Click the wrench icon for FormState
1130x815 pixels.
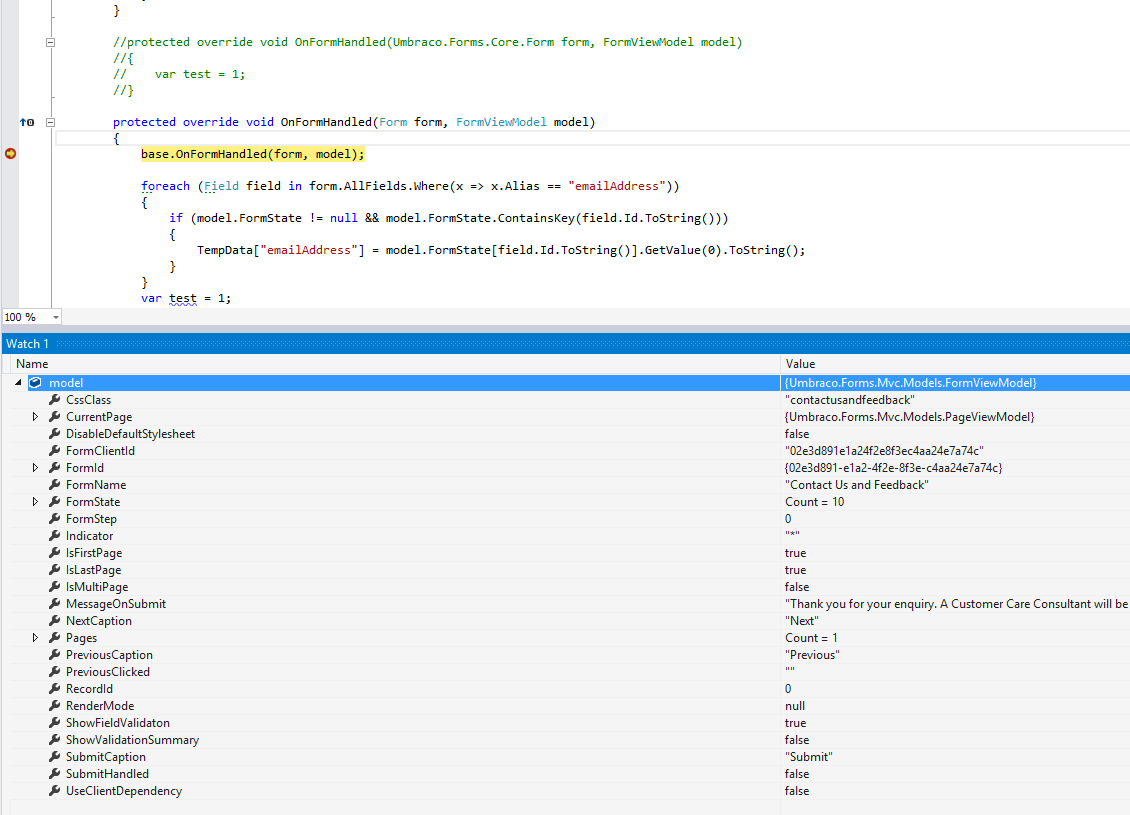pyautogui.click(x=54, y=502)
